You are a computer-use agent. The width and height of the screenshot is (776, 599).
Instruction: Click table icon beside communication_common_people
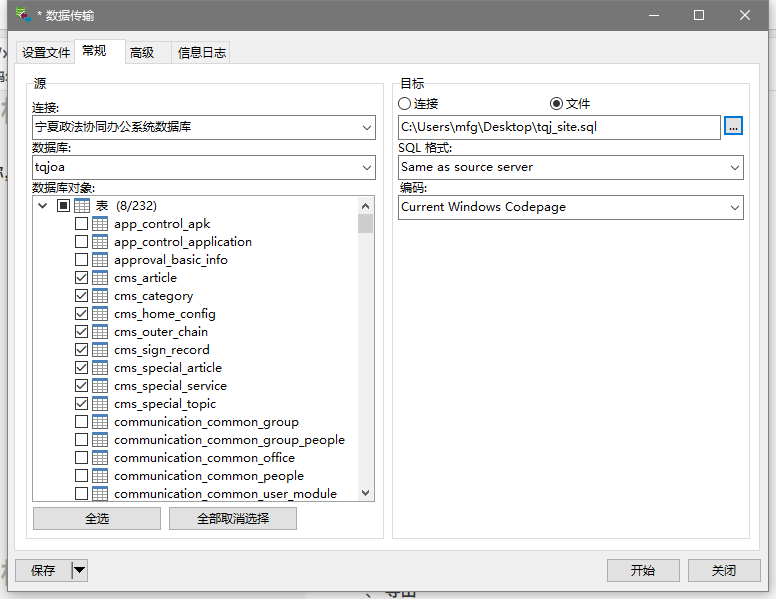coord(100,475)
